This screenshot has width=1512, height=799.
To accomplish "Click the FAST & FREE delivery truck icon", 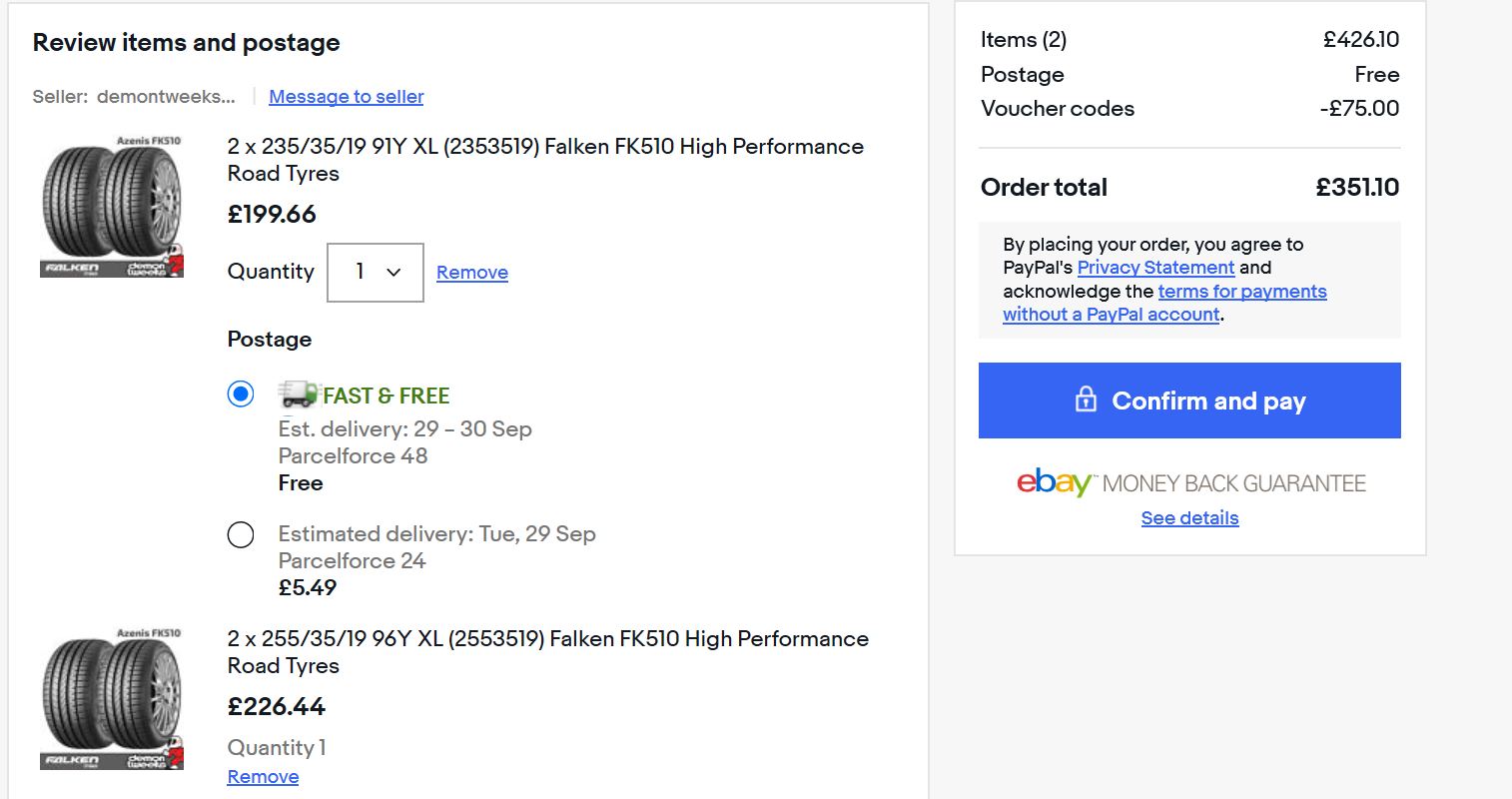I will pos(298,394).
